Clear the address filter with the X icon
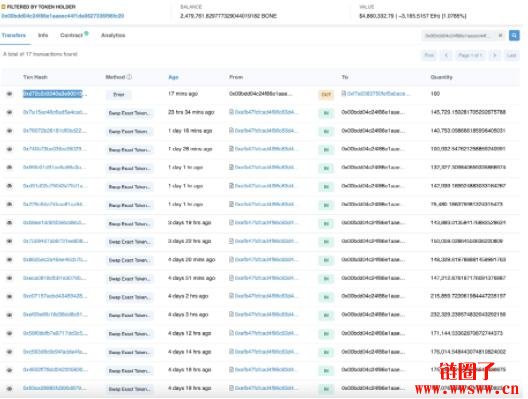 (x=500, y=35)
